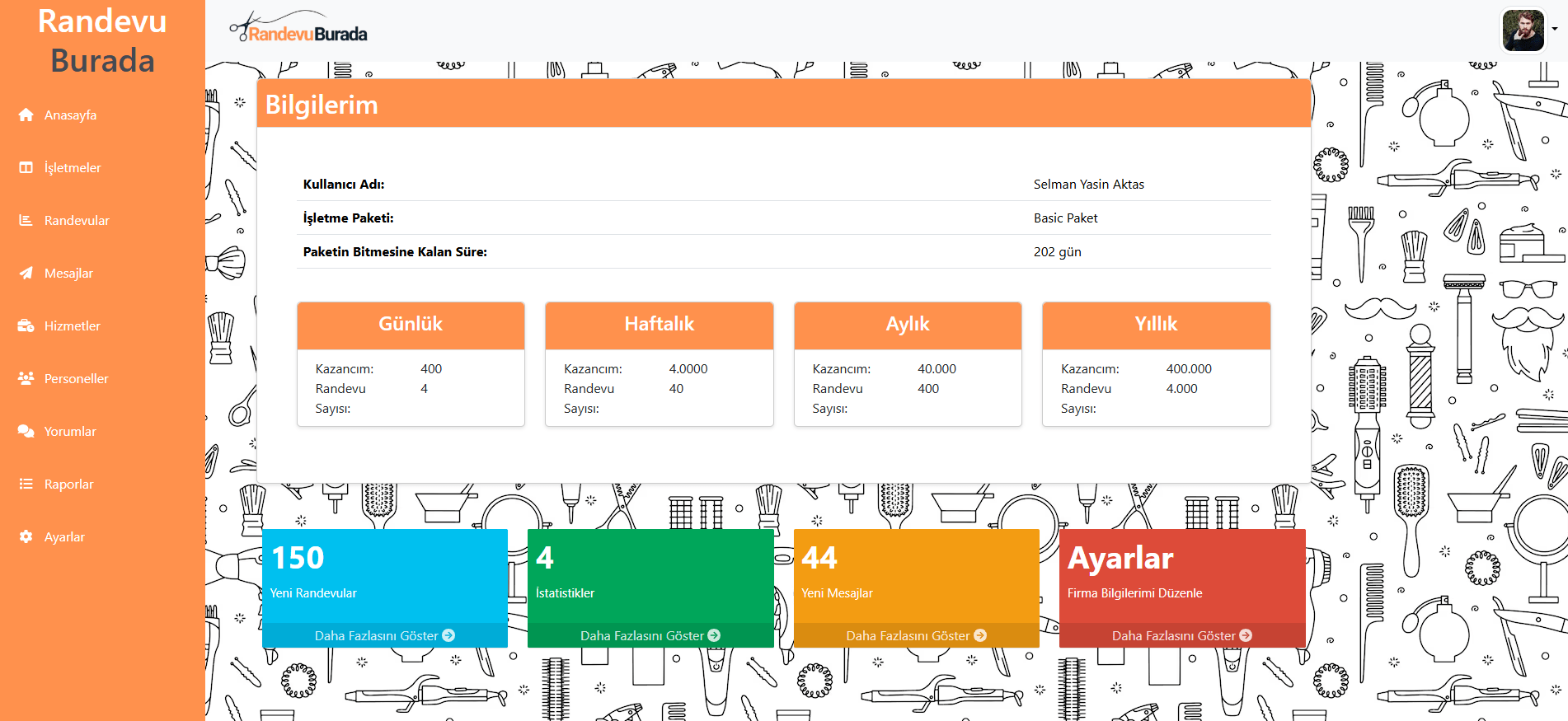This screenshot has width=1568, height=721.
Task: Click the Yeni Mesajlar label
Action: (837, 593)
